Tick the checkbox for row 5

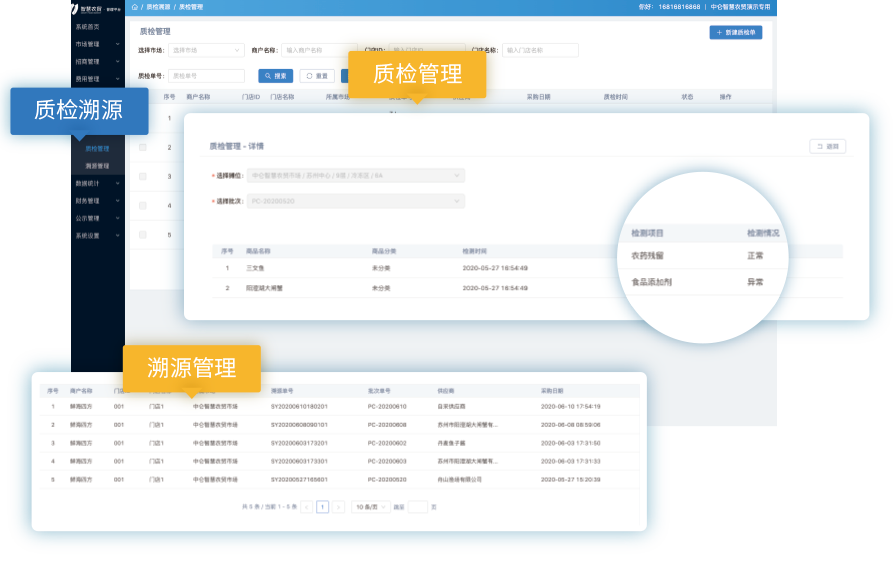pos(143,235)
